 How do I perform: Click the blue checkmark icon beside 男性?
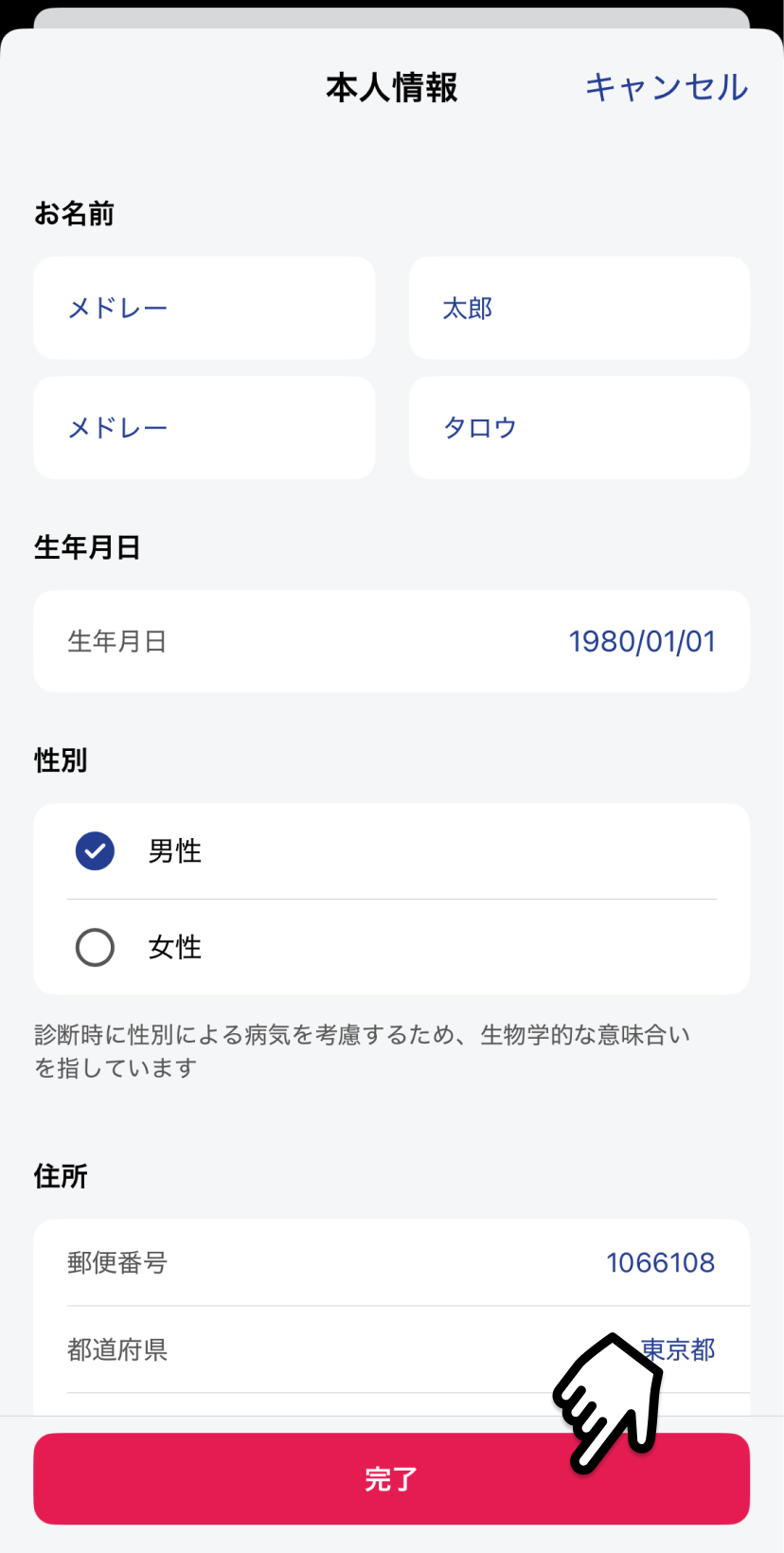coord(95,850)
